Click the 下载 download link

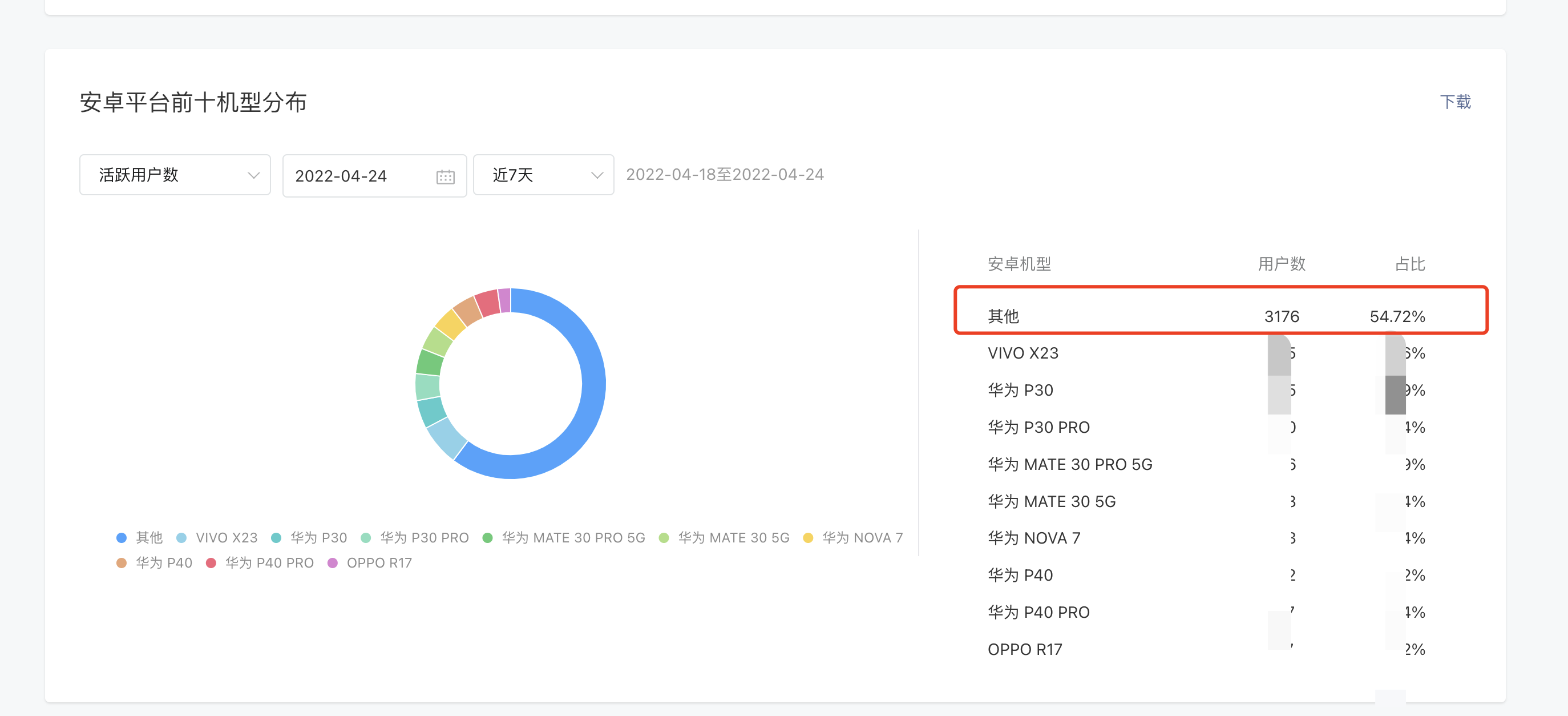1455,102
